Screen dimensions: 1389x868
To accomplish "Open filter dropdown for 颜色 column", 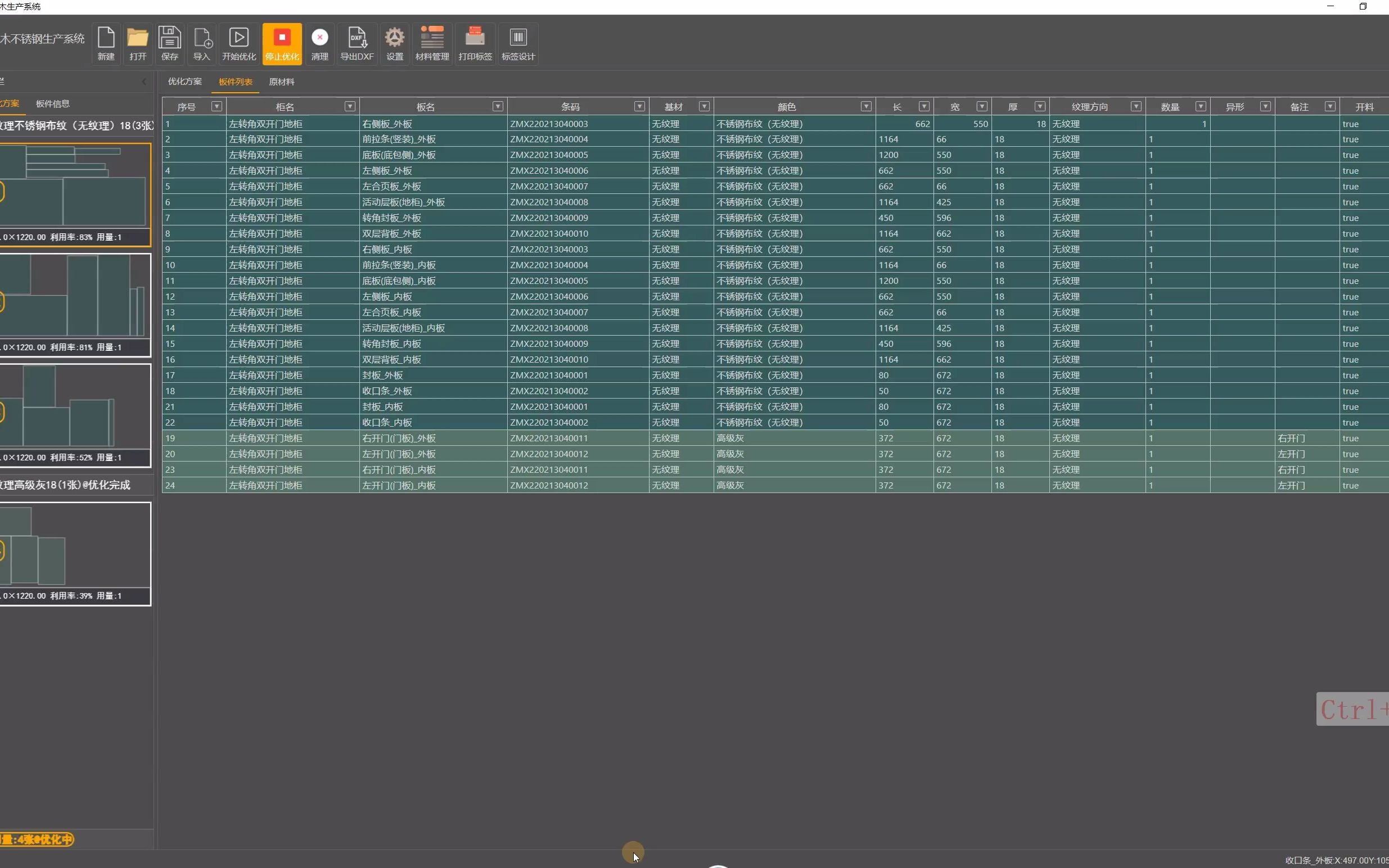I will pos(867,106).
